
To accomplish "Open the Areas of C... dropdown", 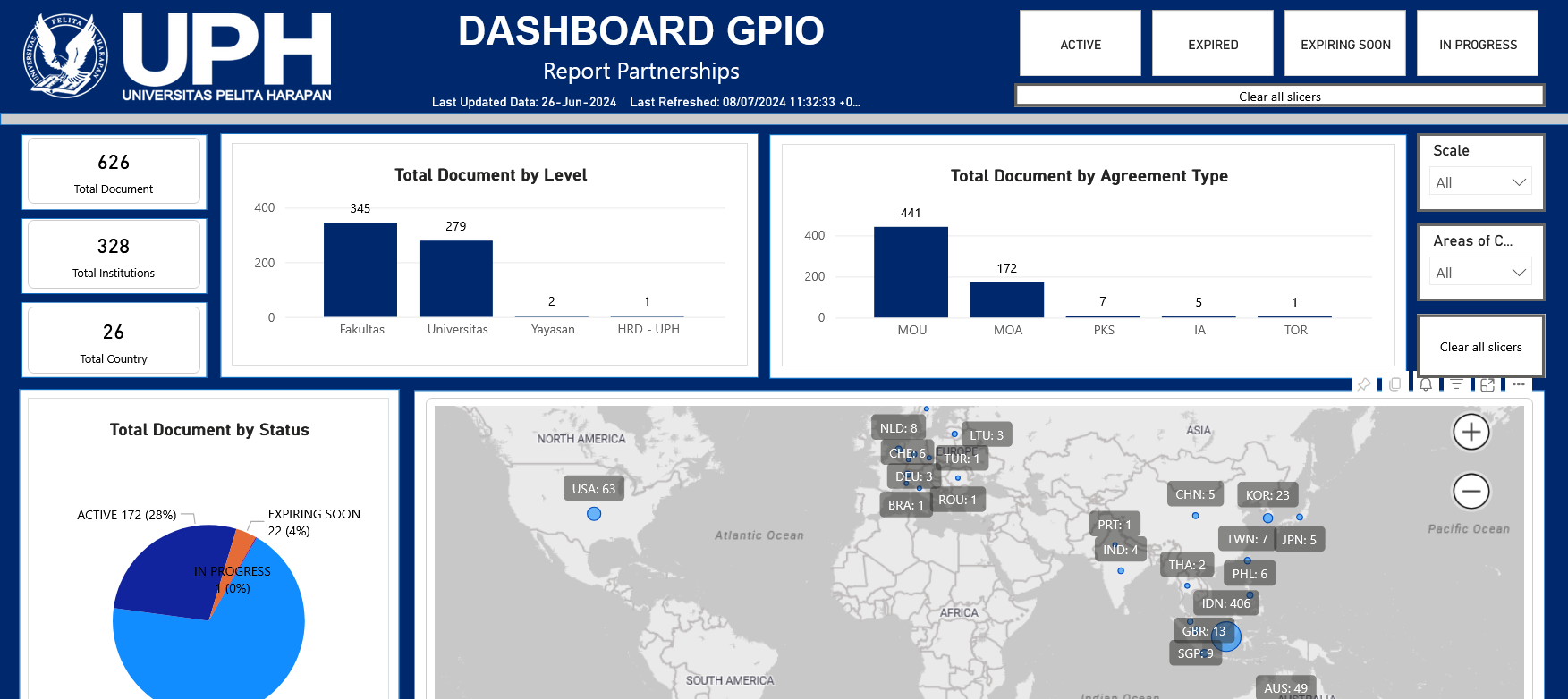I will (1481, 273).
